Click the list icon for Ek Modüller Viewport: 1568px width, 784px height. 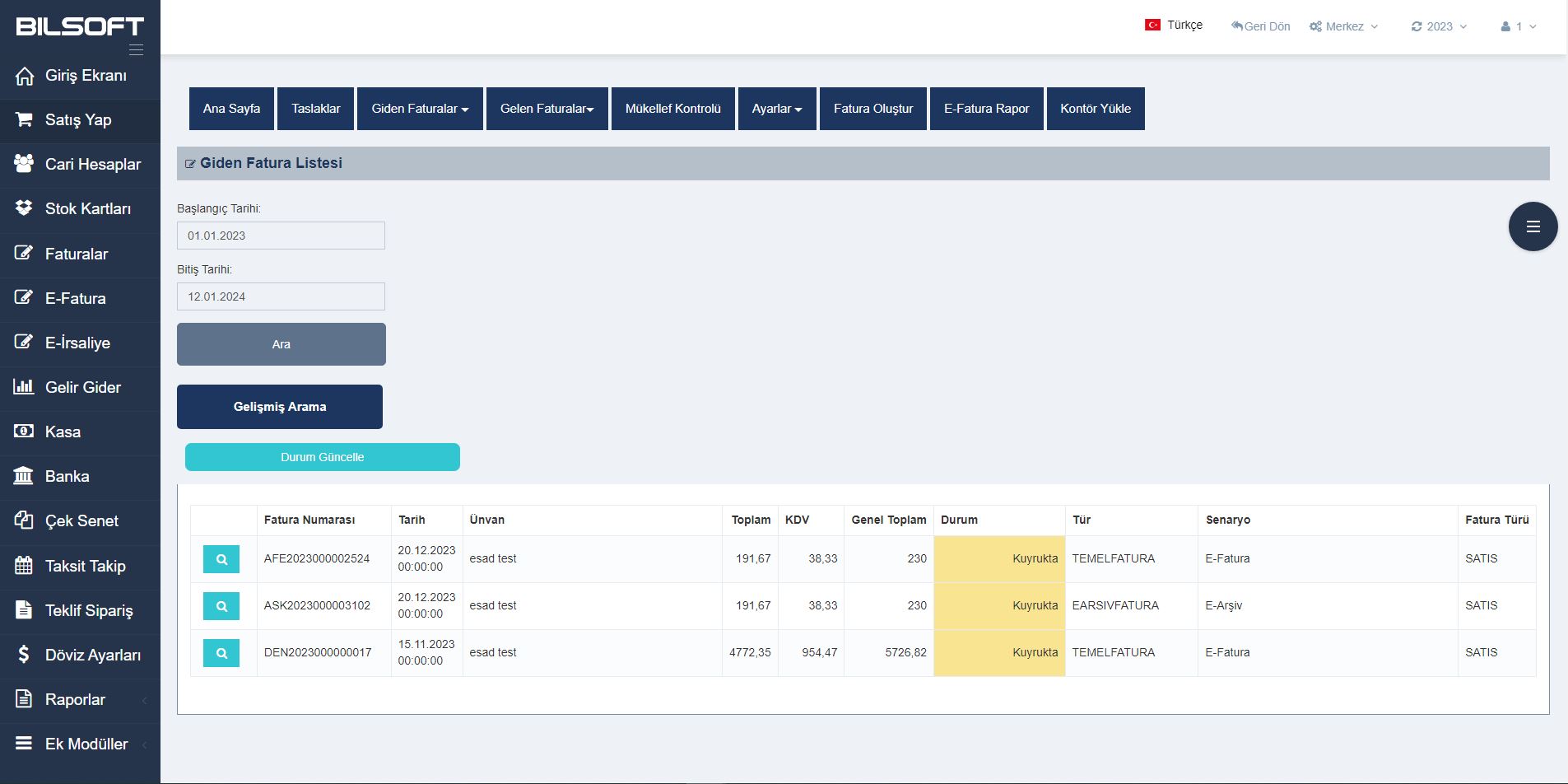click(24, 744)
